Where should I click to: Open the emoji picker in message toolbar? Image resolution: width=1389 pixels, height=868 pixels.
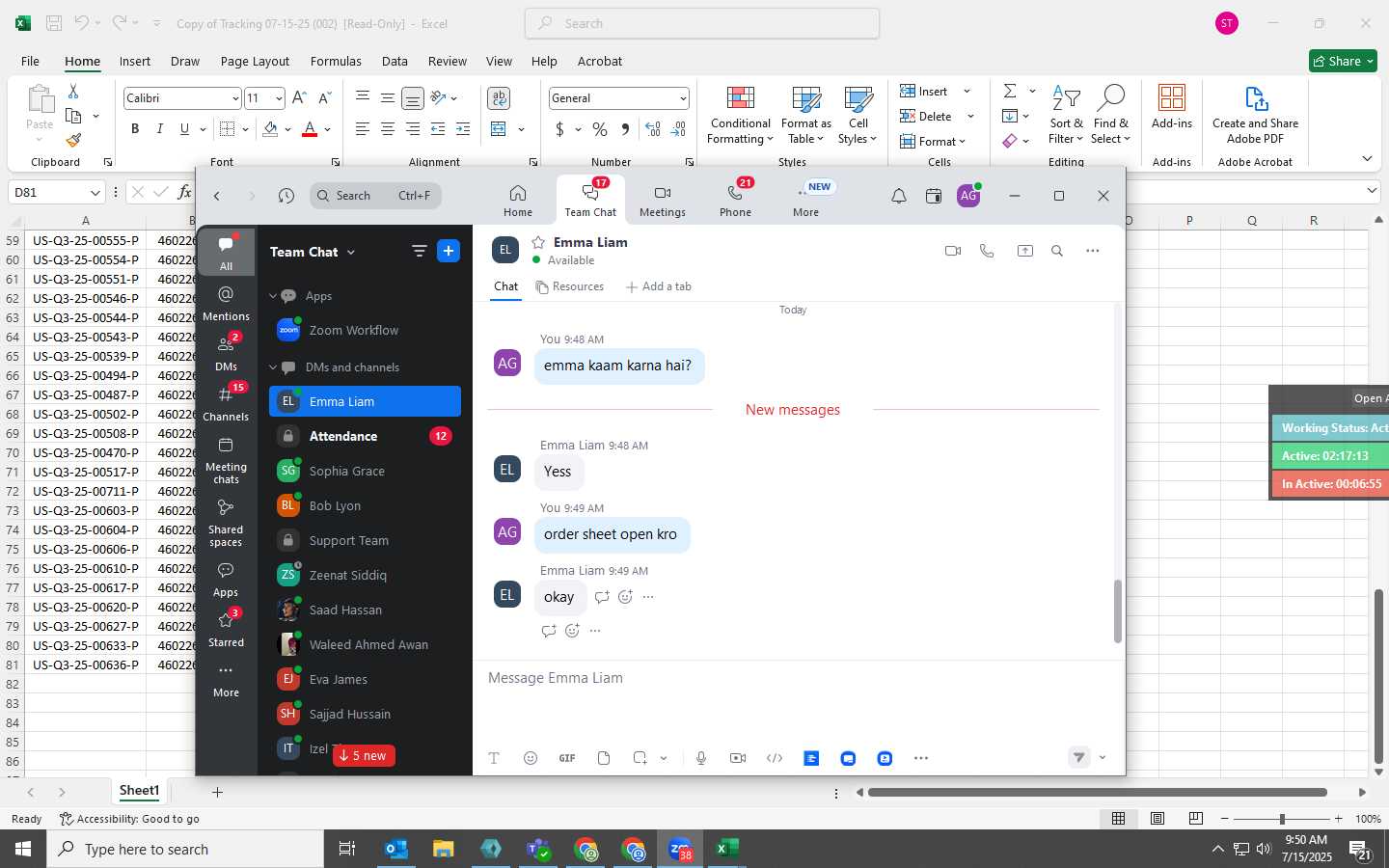[531, 758]
